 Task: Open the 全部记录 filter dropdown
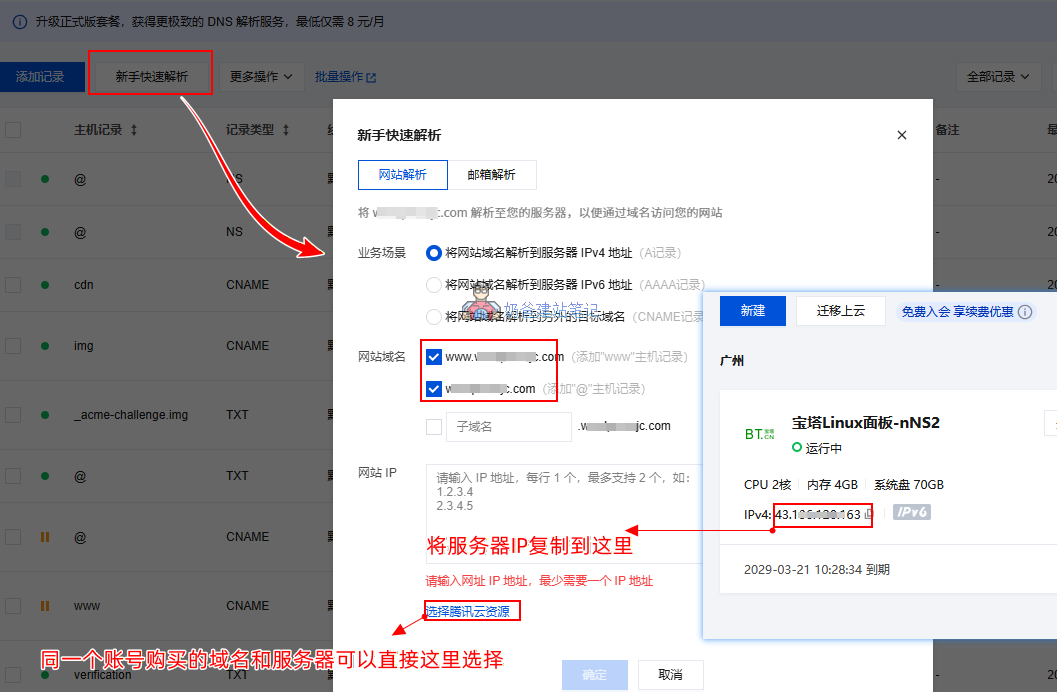(996, 75)
